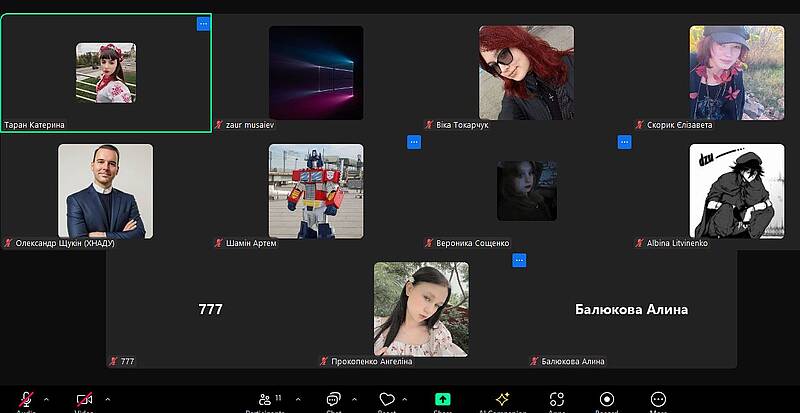Screen dimensions: 800x413
Task: Open the React heart icon
Action: (x=387, y=399)
